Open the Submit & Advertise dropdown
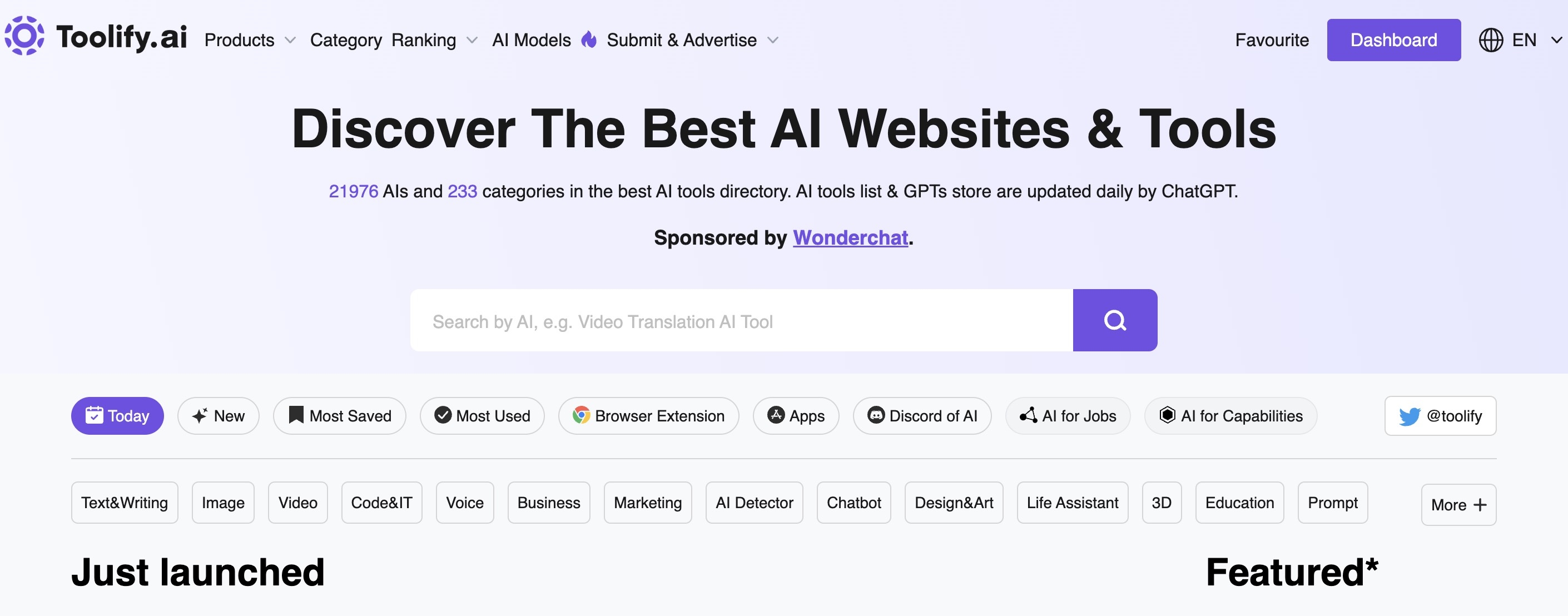Image resolution: width=1568 pixels, height=616 pixels. pos(693,40)
